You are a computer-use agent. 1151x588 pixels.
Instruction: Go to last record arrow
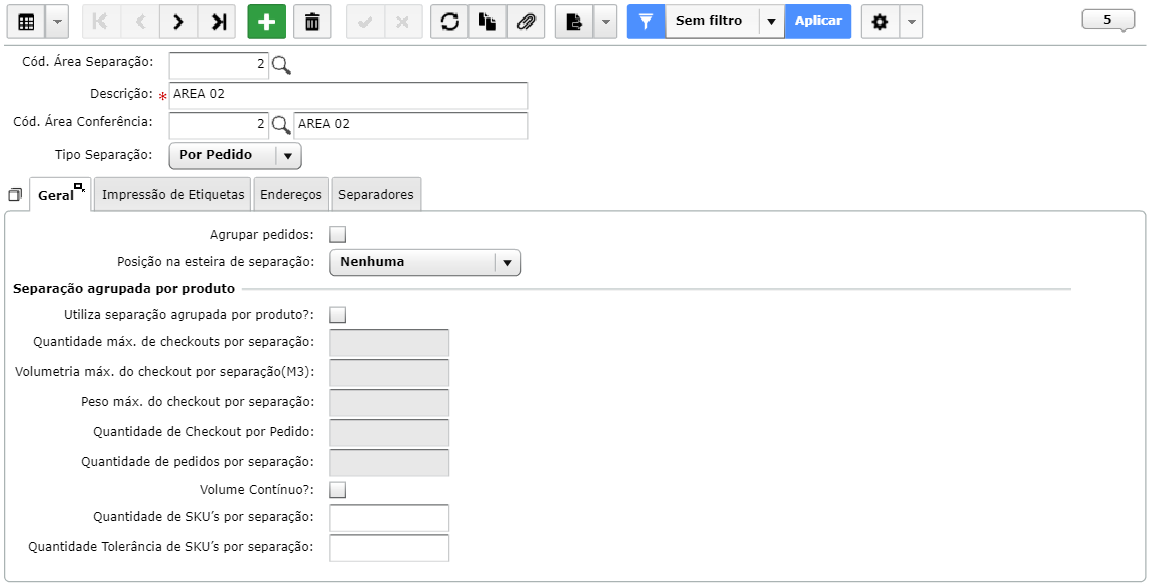pyautogui.click(x=218, y=22)
